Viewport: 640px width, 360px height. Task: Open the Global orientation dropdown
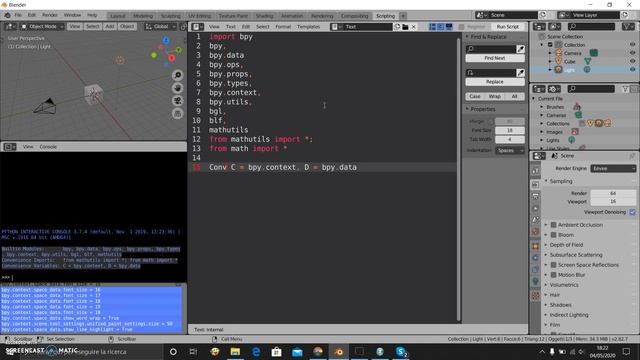click(x=160, y=27)
